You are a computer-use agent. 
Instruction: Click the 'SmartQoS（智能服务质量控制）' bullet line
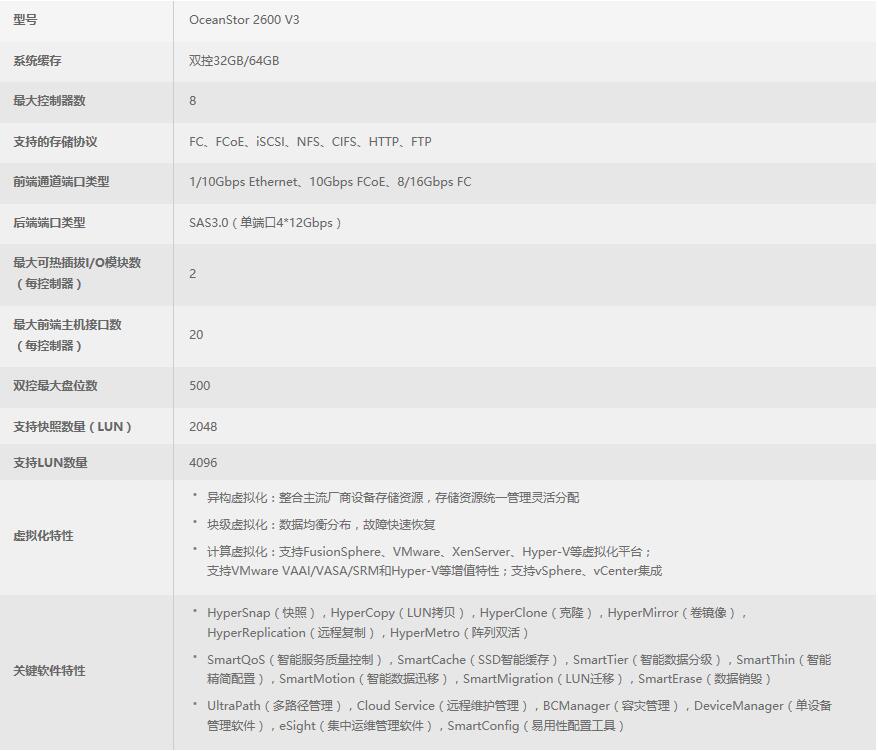coord(519,660)
